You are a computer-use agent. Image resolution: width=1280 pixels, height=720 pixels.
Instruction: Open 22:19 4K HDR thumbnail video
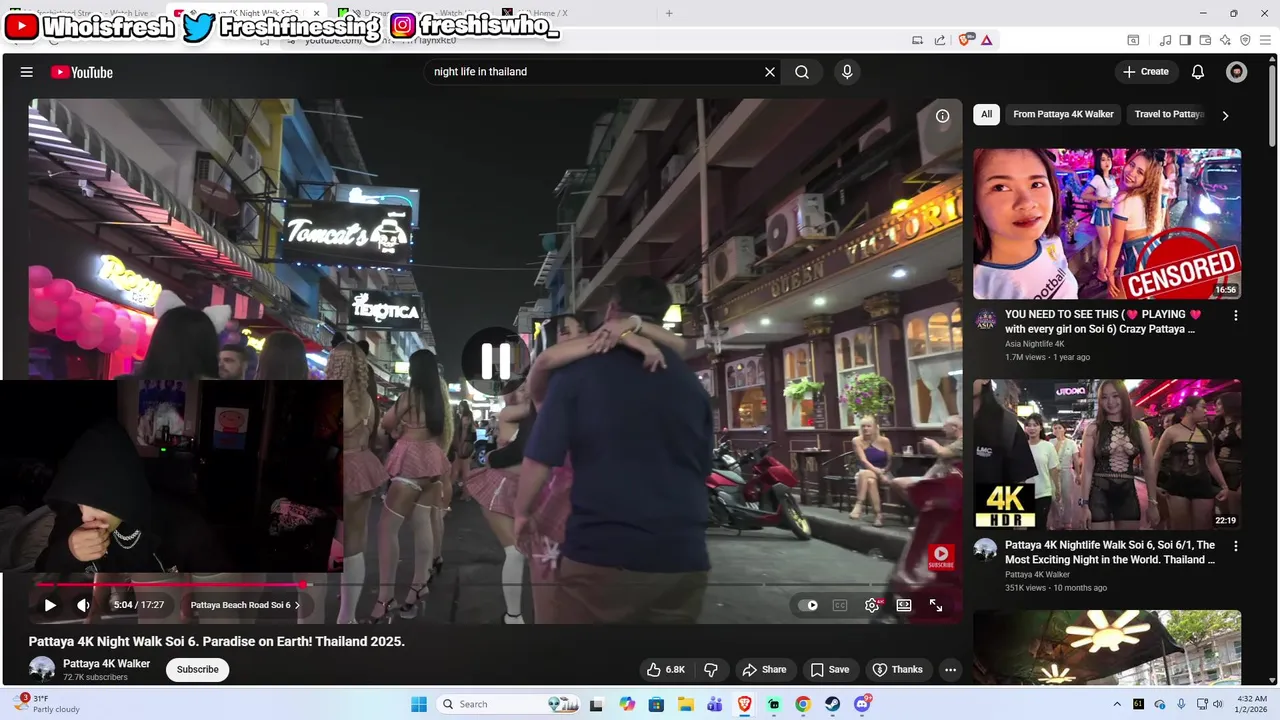[1107, 454]
